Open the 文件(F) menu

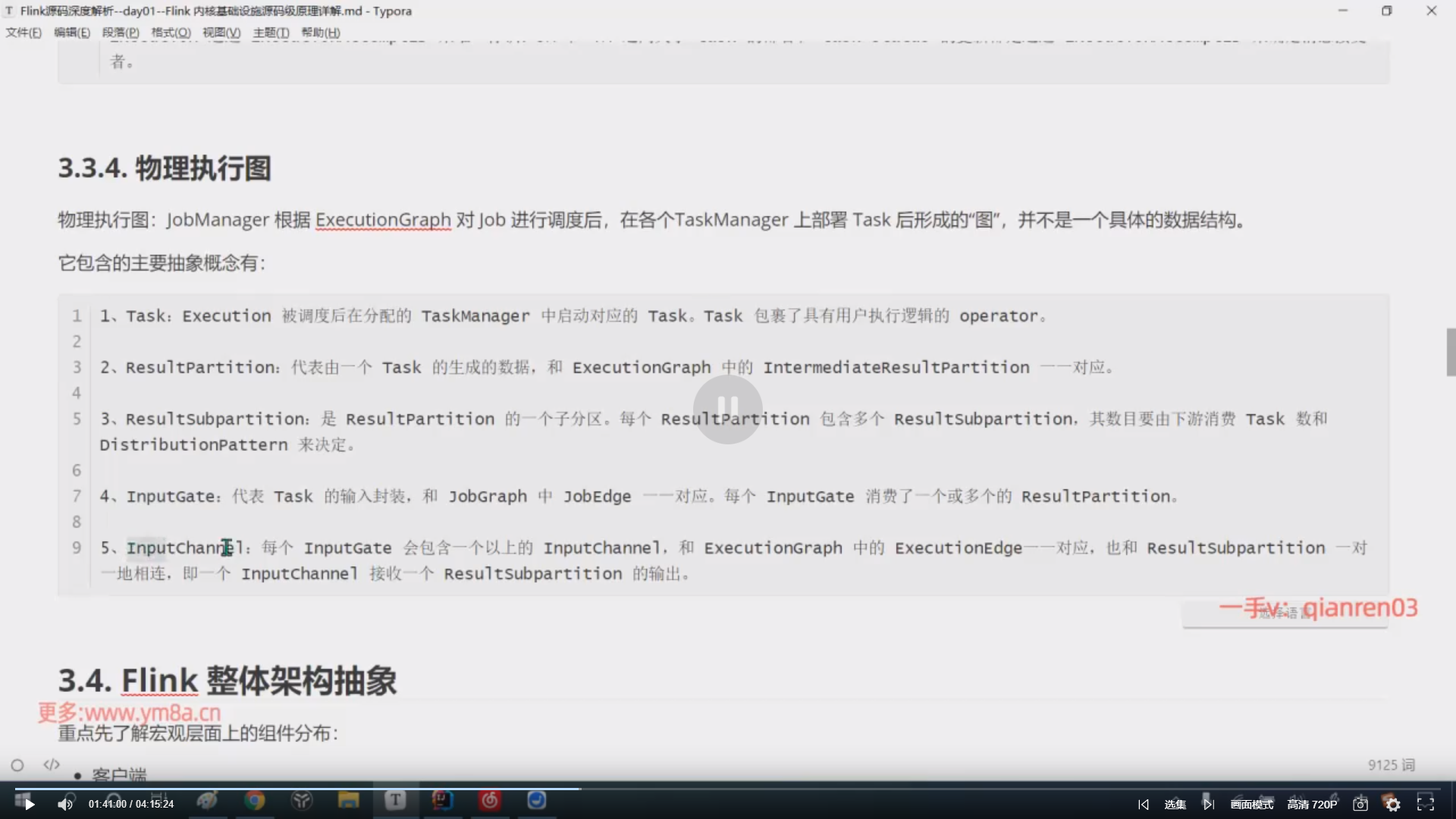24,33
